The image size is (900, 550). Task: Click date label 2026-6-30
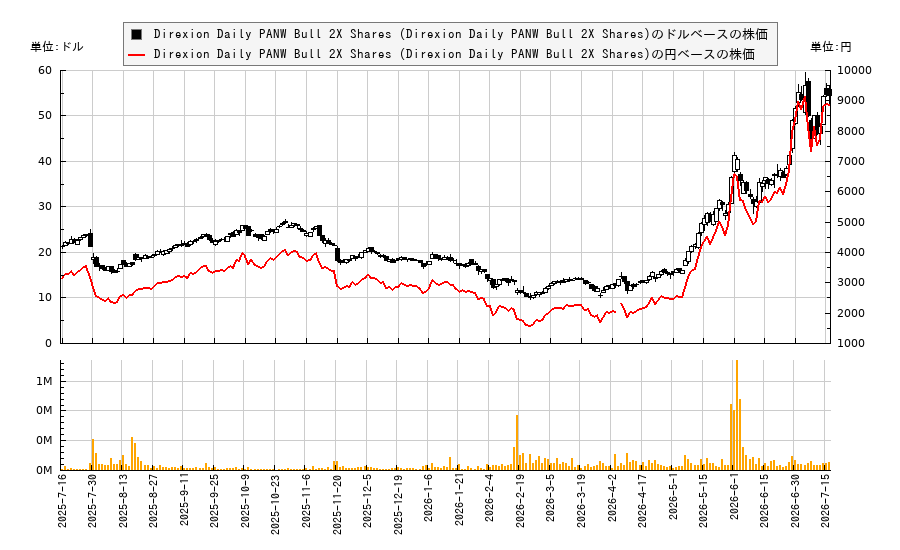tap(795, 501)
